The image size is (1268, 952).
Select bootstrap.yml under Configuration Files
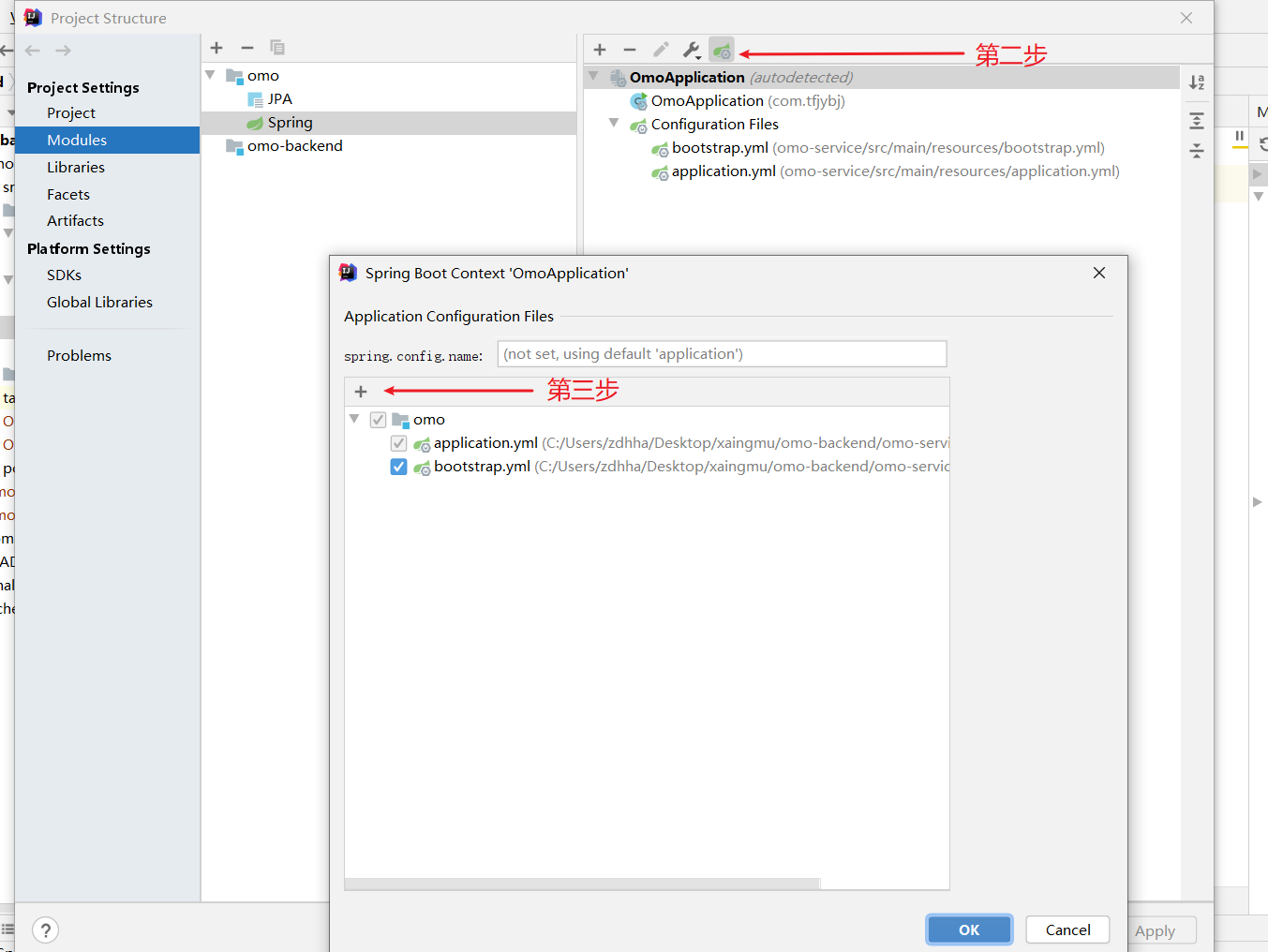tap(882, 148)
